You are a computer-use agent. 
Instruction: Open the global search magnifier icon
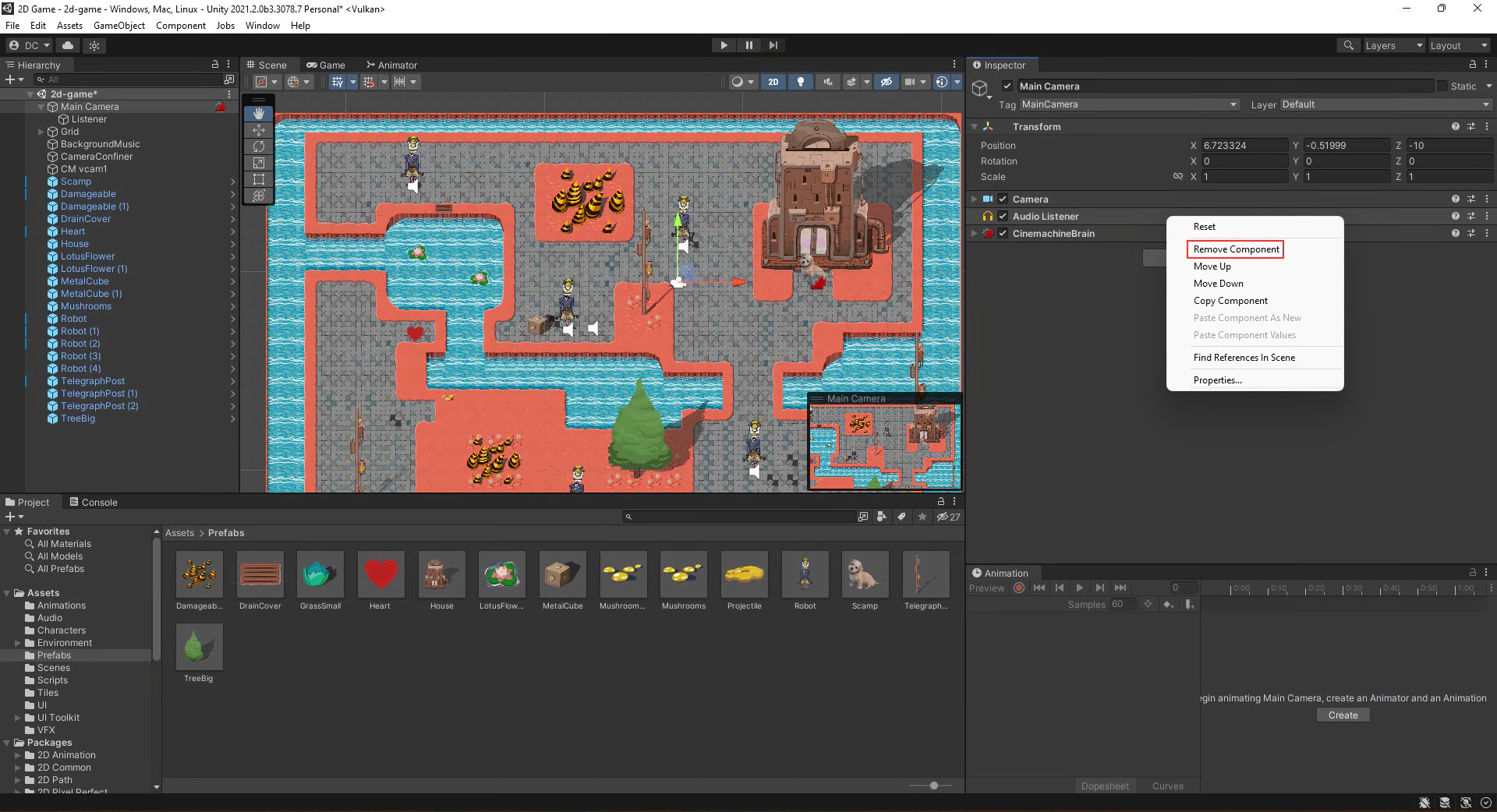click(x=1348, y=45)
